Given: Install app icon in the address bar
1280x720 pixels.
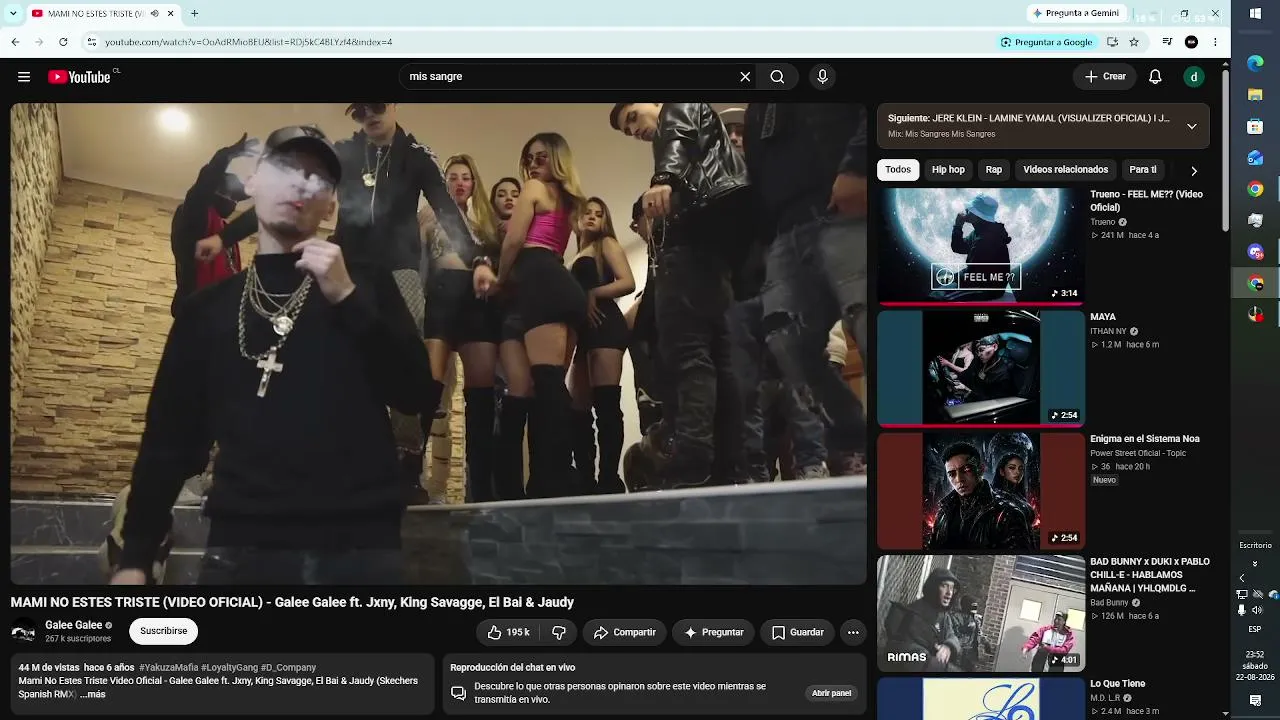Looking at the screenshot, I should [x=1112, y=42].
